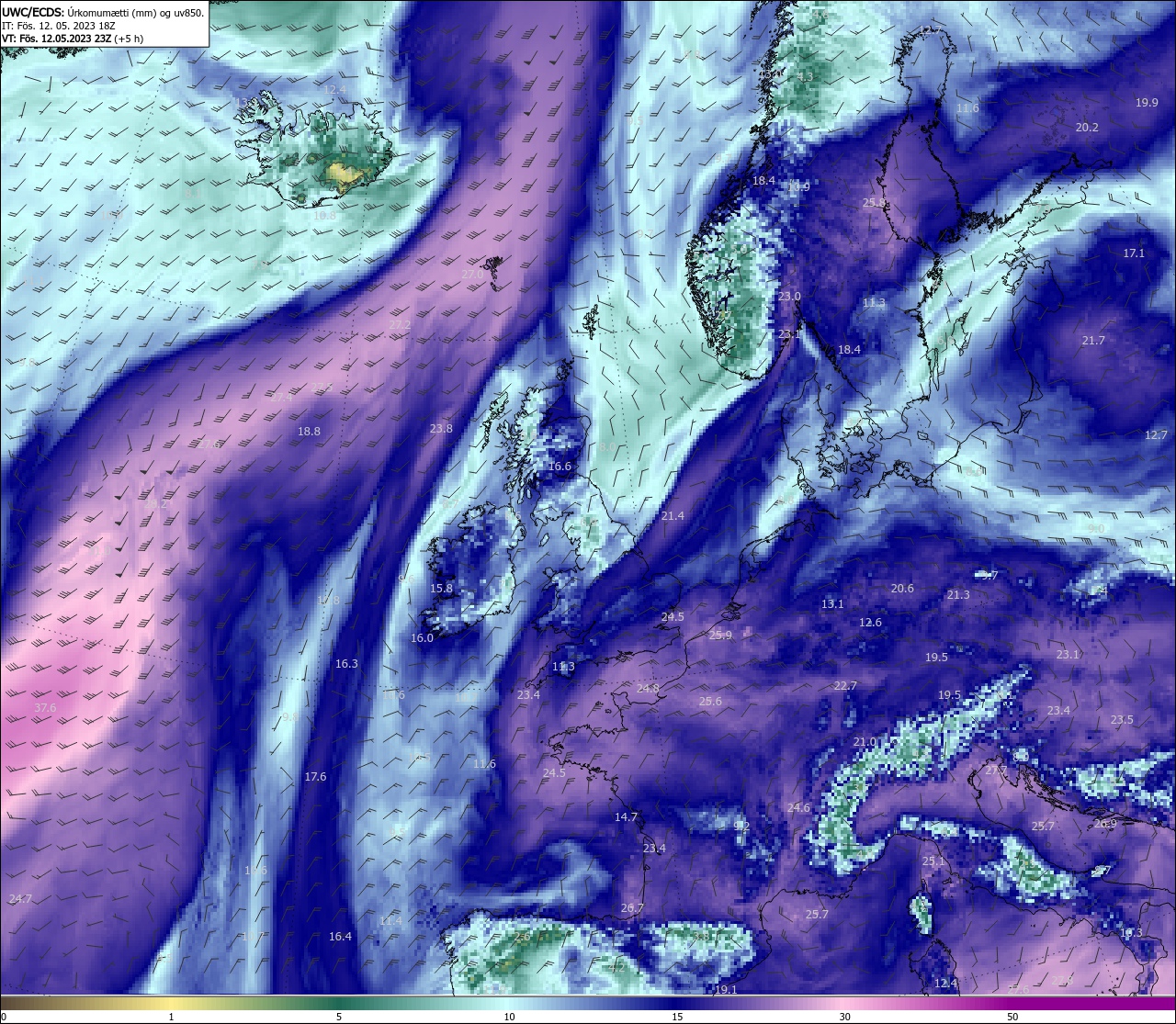
Task: Click the color scale label 50
Action: click(1012, 1017)
